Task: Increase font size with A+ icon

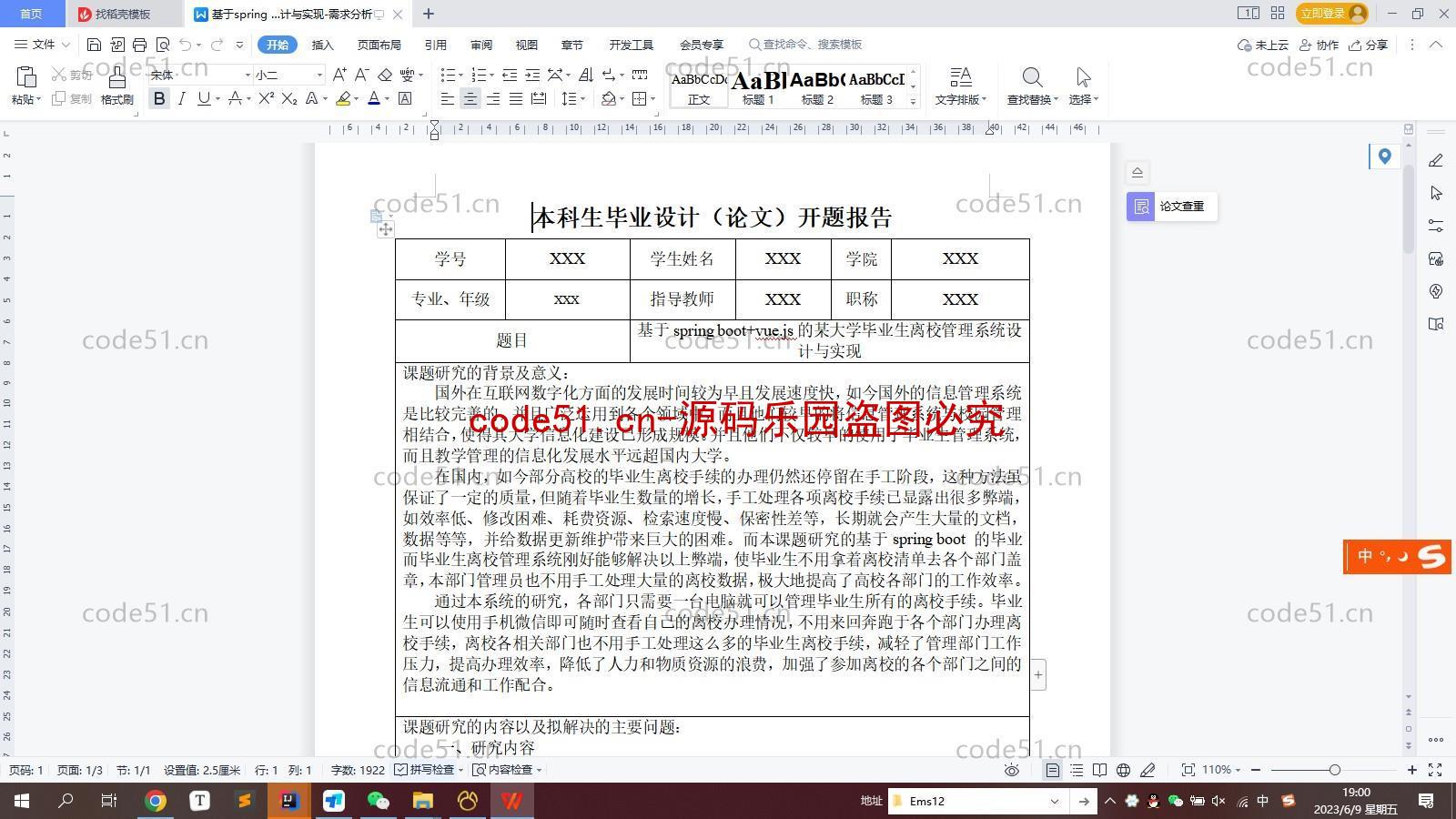Action: click(x=339, y=75)
